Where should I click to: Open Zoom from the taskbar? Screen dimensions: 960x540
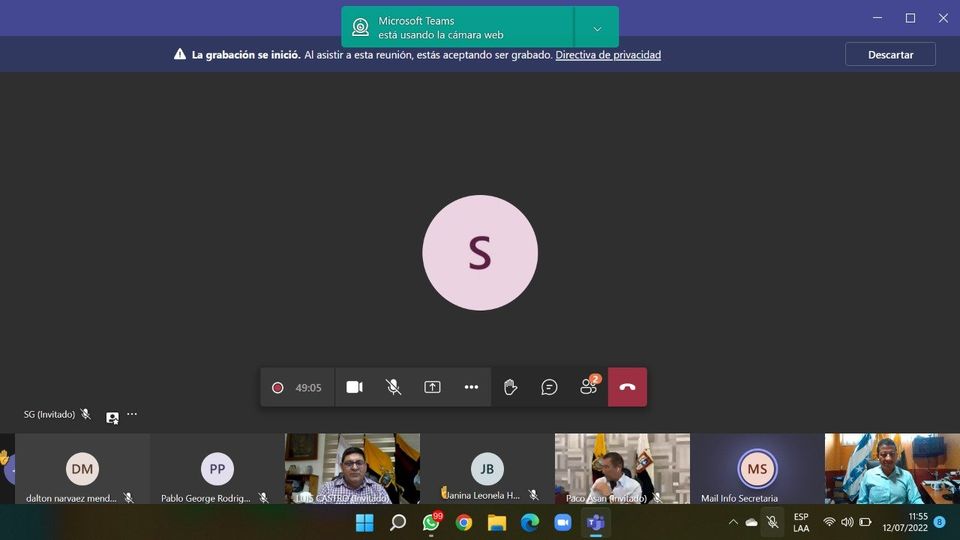(x=563, y=522)
